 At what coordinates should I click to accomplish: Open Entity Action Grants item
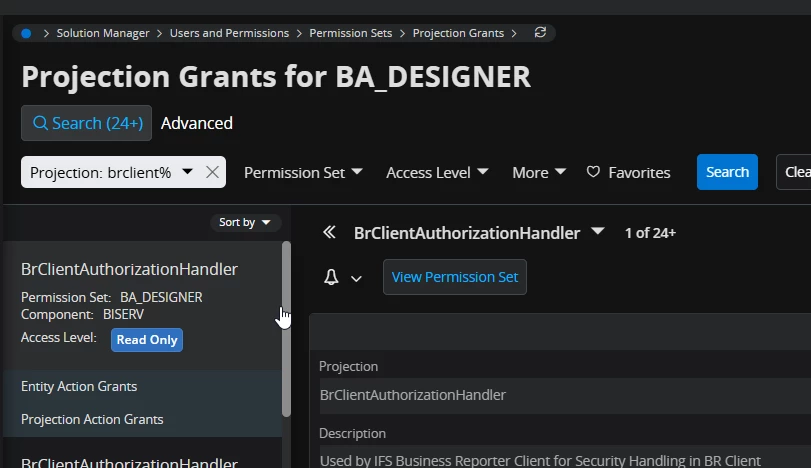click(79, 386)
